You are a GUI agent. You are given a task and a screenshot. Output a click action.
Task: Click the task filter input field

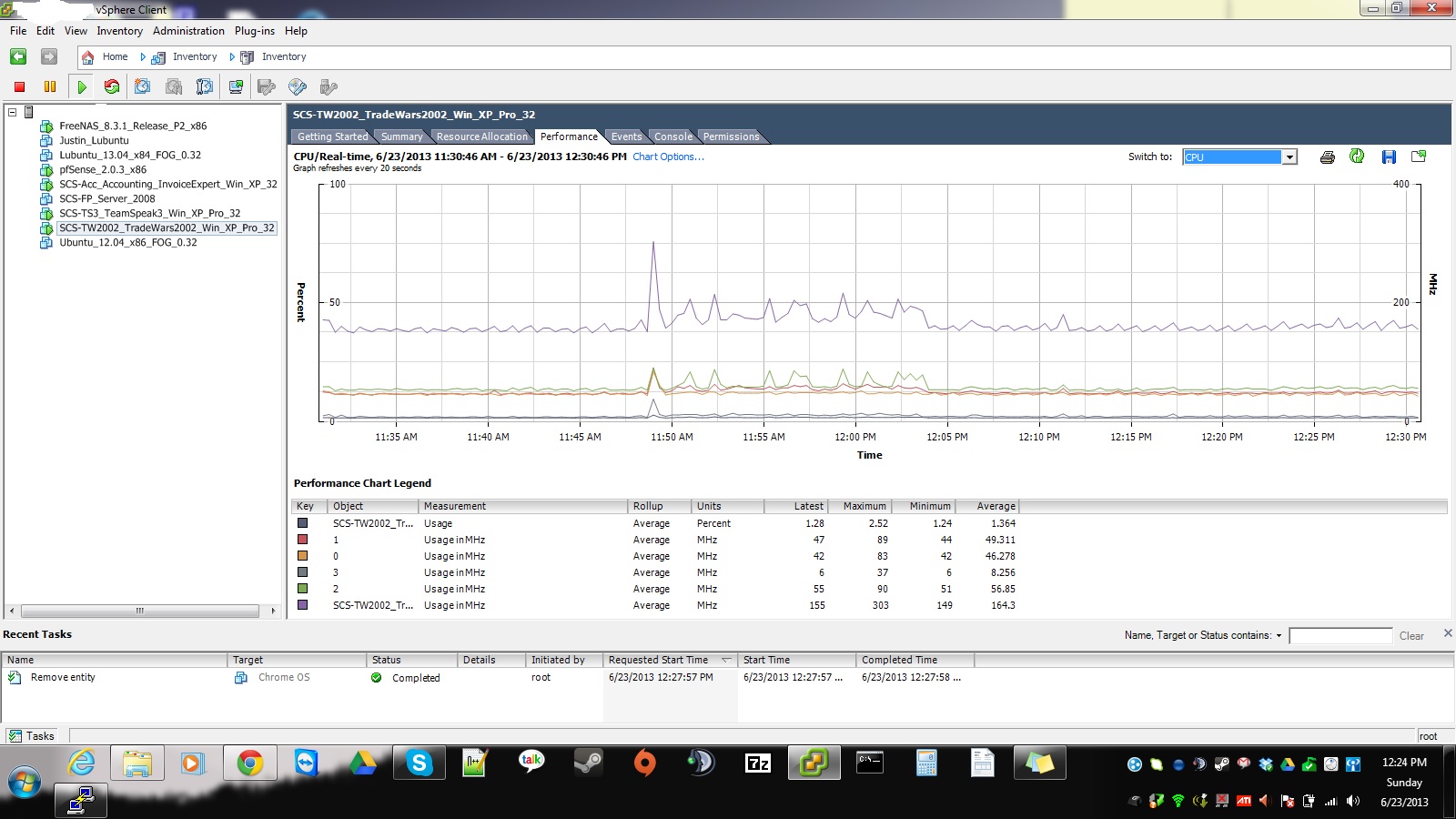tap(1340, 635)
